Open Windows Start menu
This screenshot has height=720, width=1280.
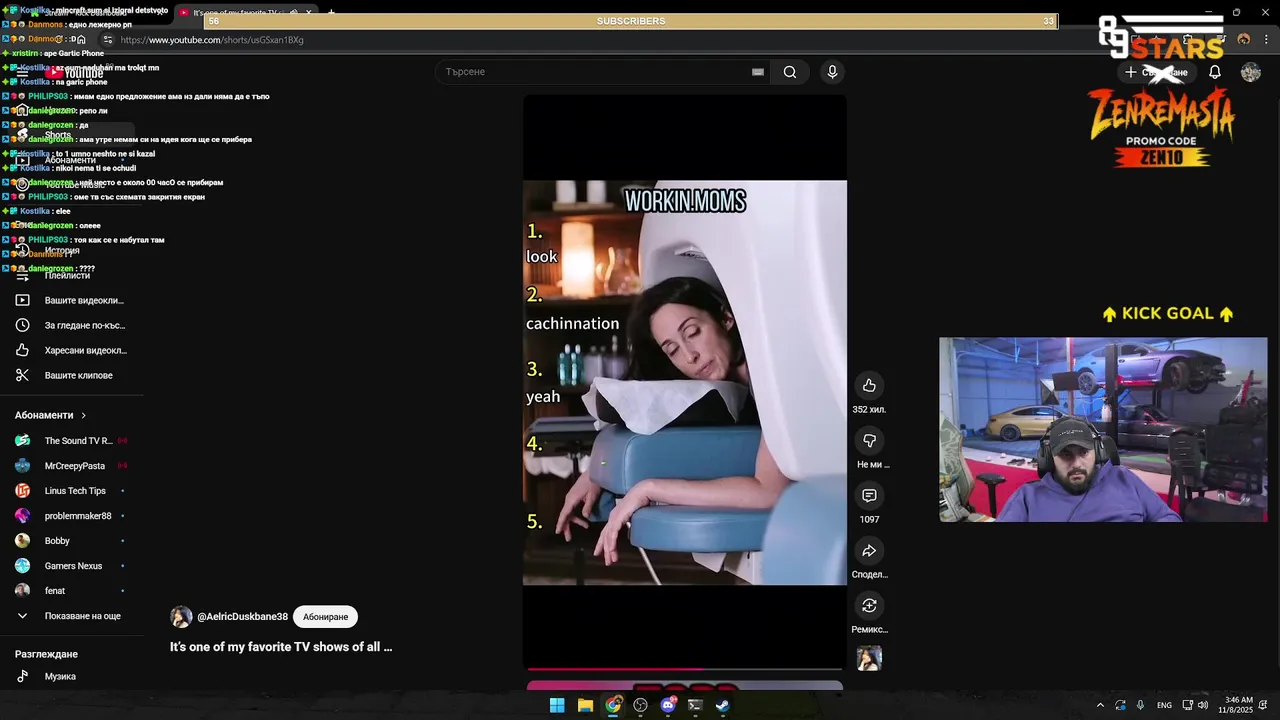click(x=557, y=705)
